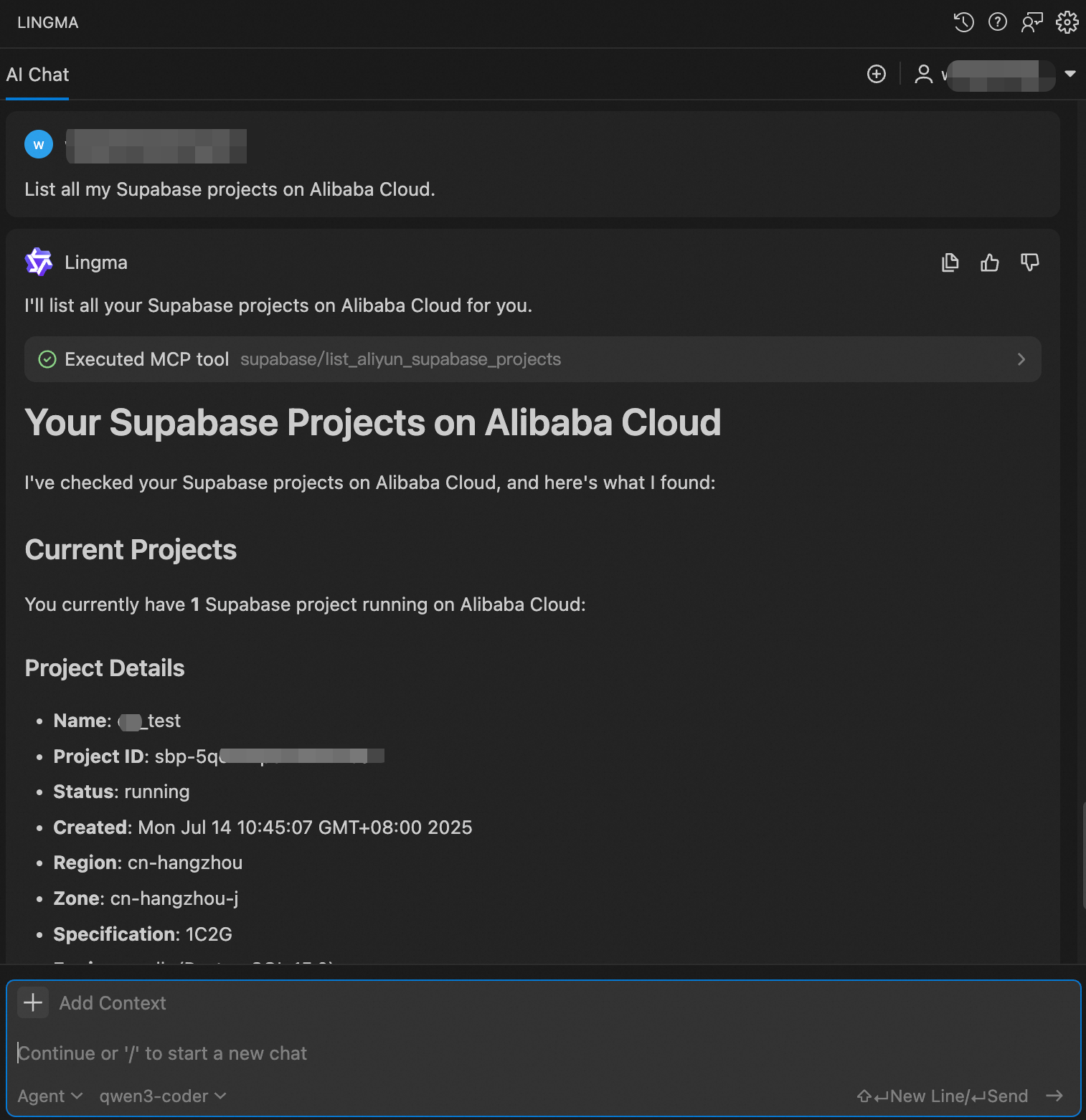Click the help question mark icon
1086x1120 pixels.
pyautogui.click(x=998, y=22)
